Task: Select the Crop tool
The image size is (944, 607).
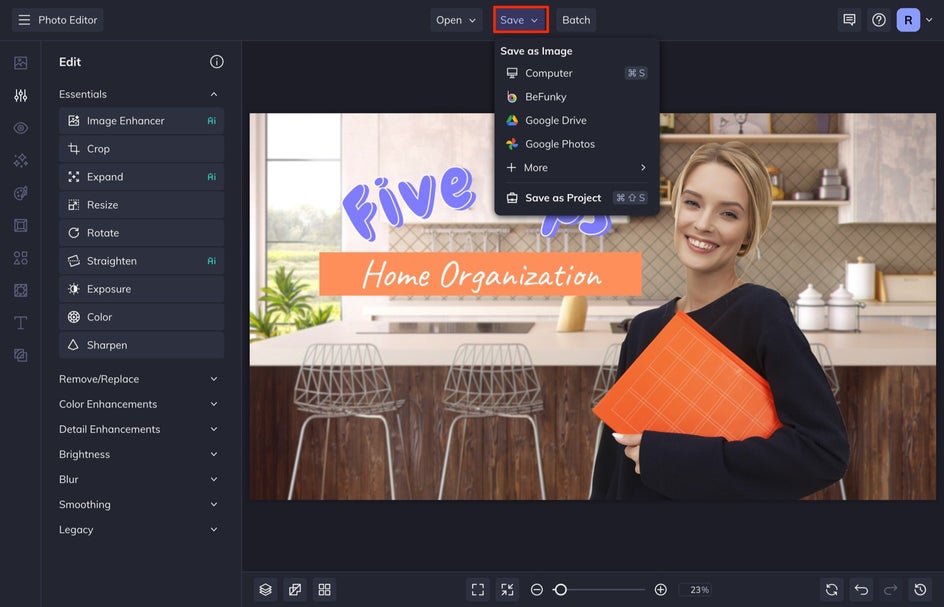Action: click(x=141, y=149)
